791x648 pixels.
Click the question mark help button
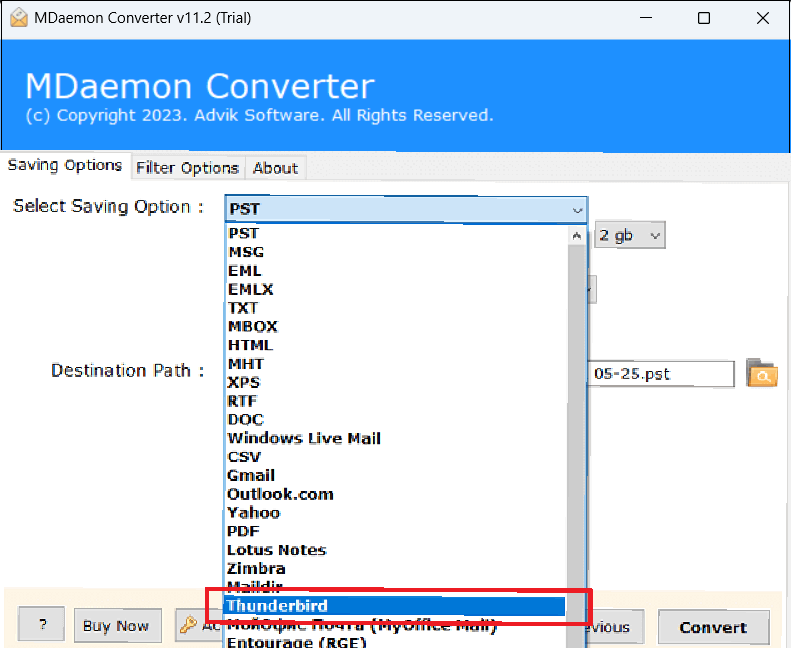point(41,624)
